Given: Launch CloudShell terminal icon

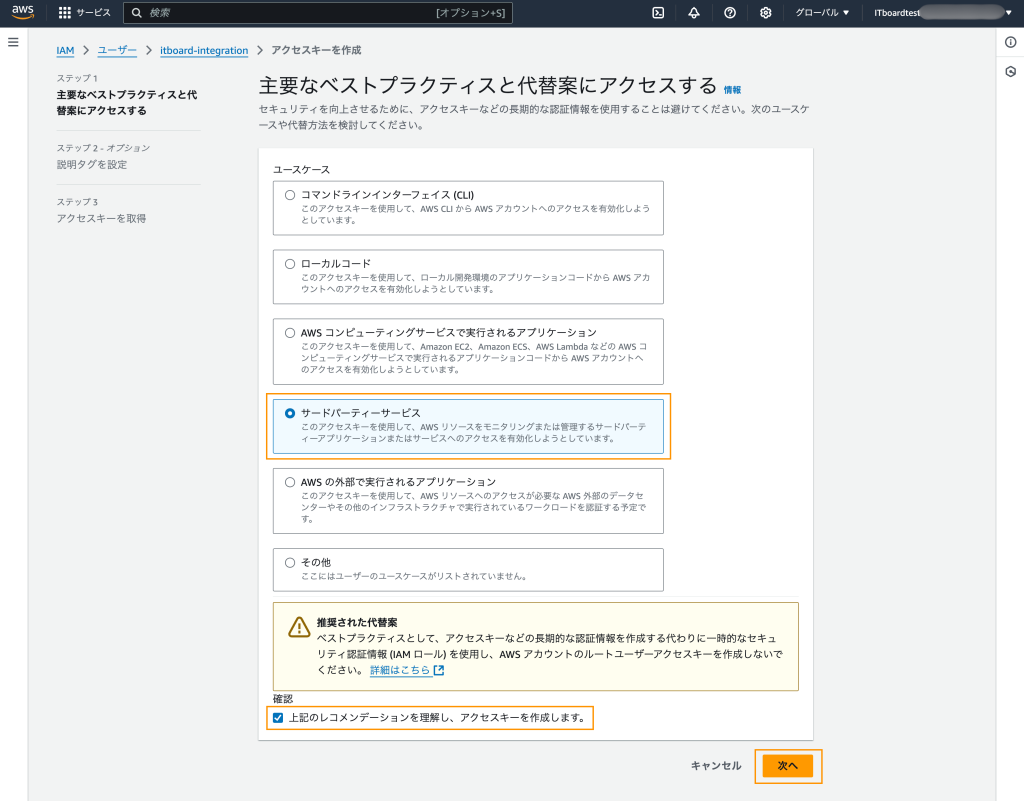Looking at the screenshot, I should [x=658, y=13].
